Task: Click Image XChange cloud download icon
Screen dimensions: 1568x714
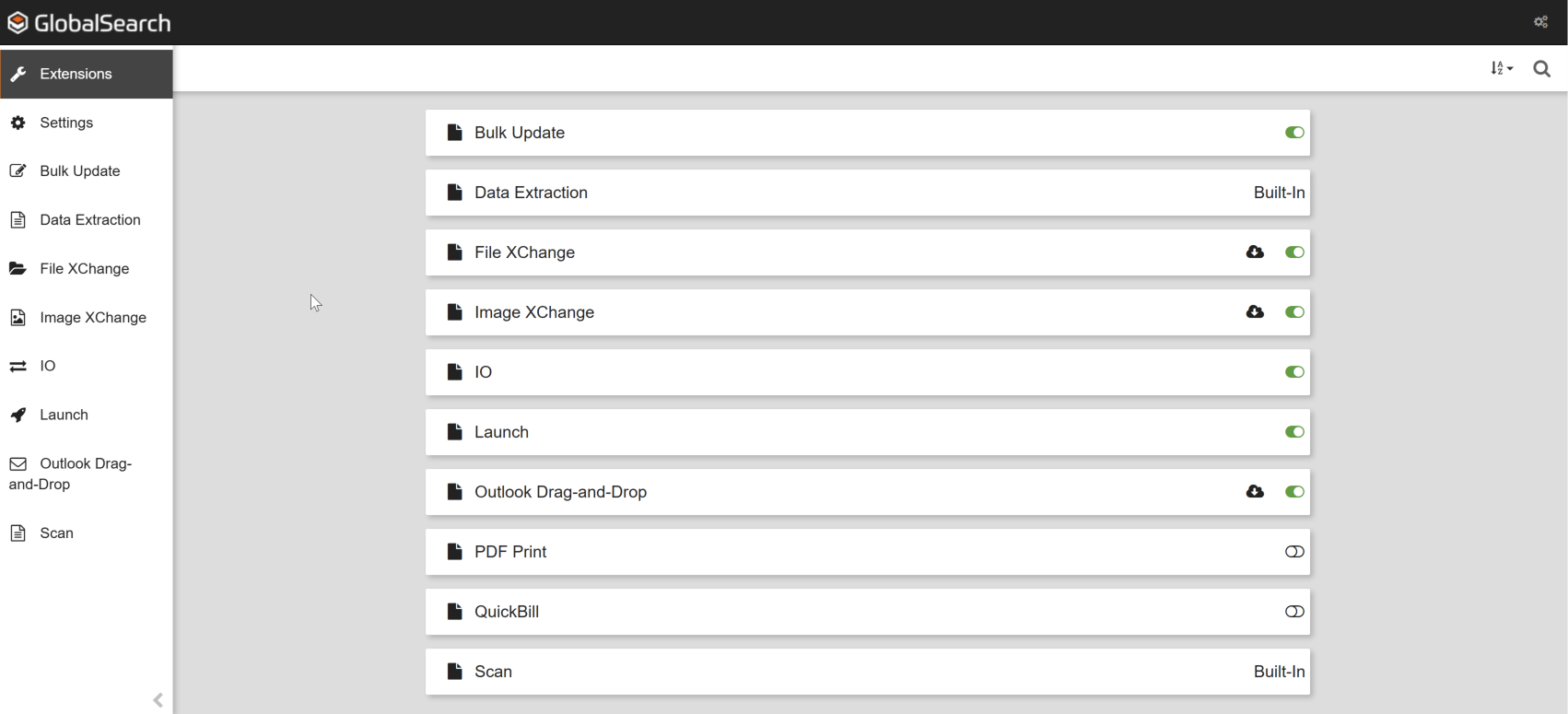Action: click(1255, 312)
